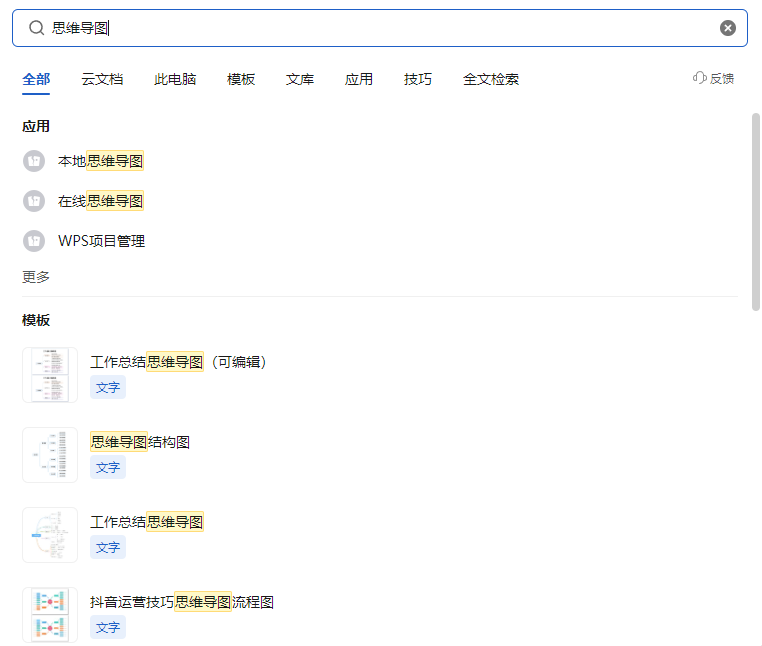Click the WPS项目管理 app icon
This screenshot has height=646, width=762.
[34, 241]
